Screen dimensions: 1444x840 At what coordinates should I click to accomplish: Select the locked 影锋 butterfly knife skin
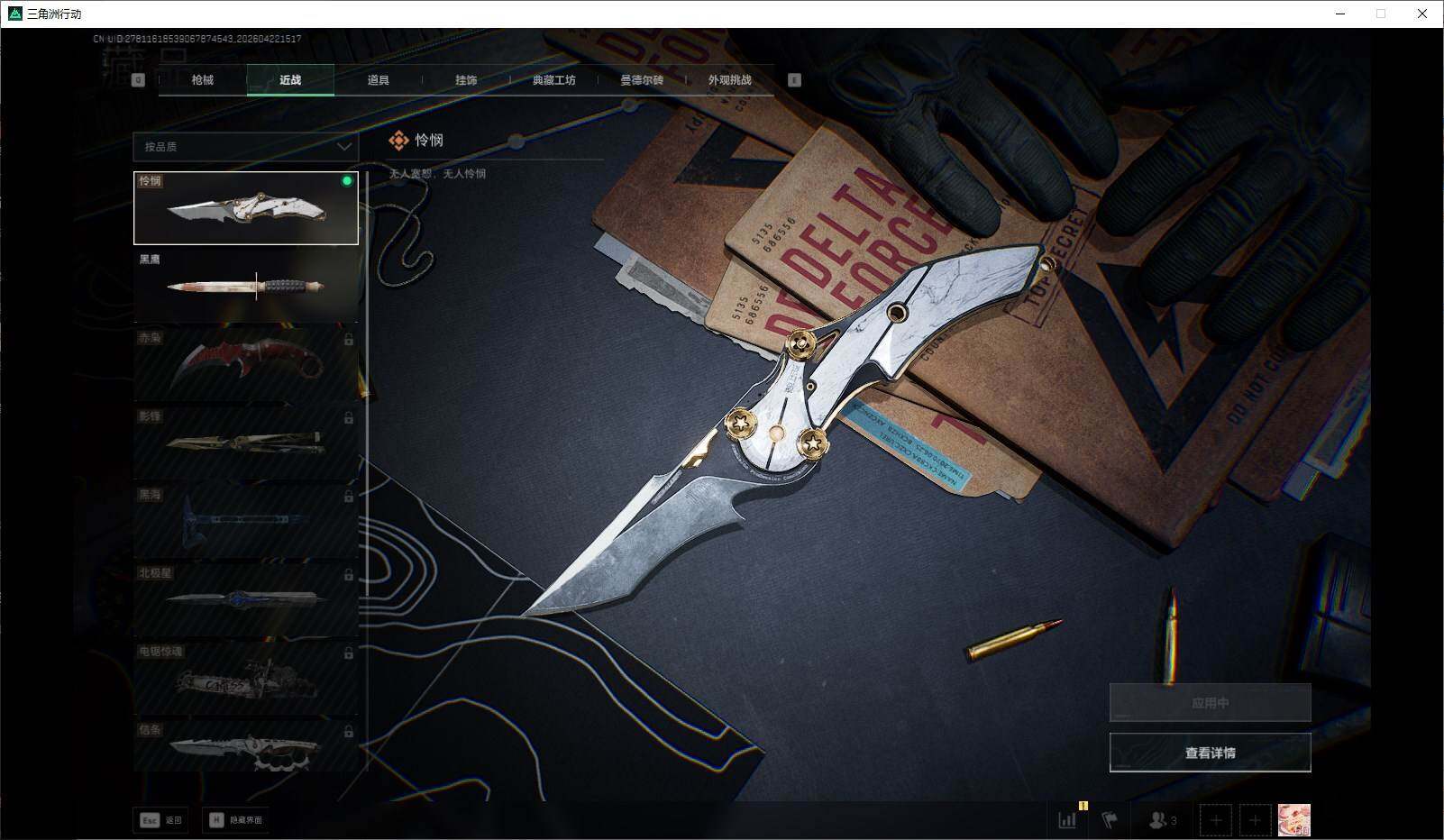pos(246,443)
